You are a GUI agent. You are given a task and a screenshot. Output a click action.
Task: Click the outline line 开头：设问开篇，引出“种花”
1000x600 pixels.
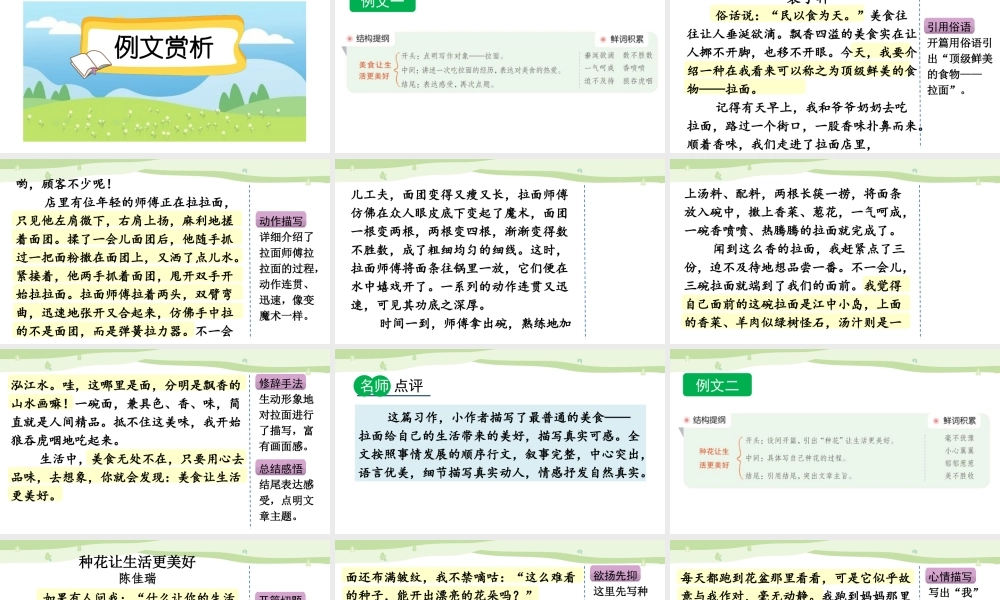(x=820, y=441)
